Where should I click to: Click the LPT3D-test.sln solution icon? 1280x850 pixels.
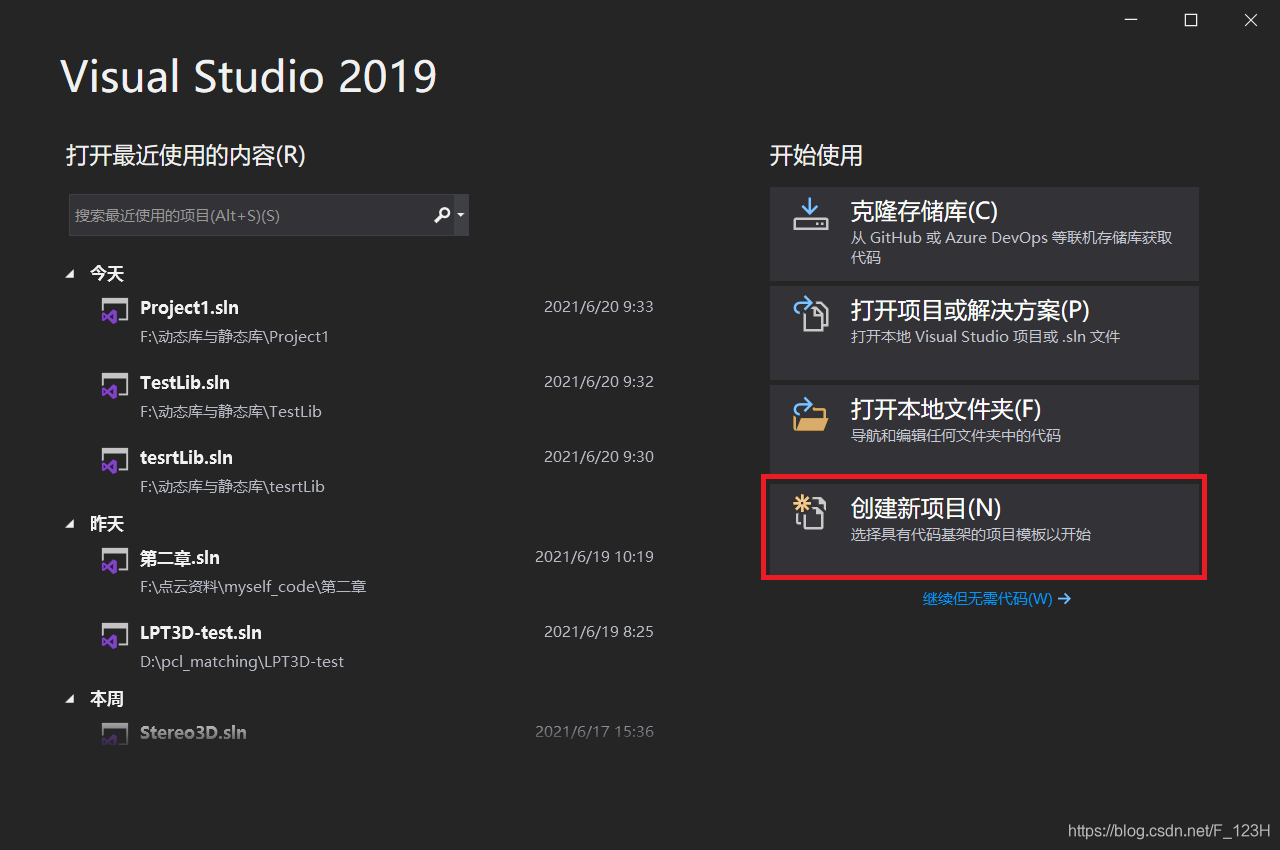coord(114,634)
